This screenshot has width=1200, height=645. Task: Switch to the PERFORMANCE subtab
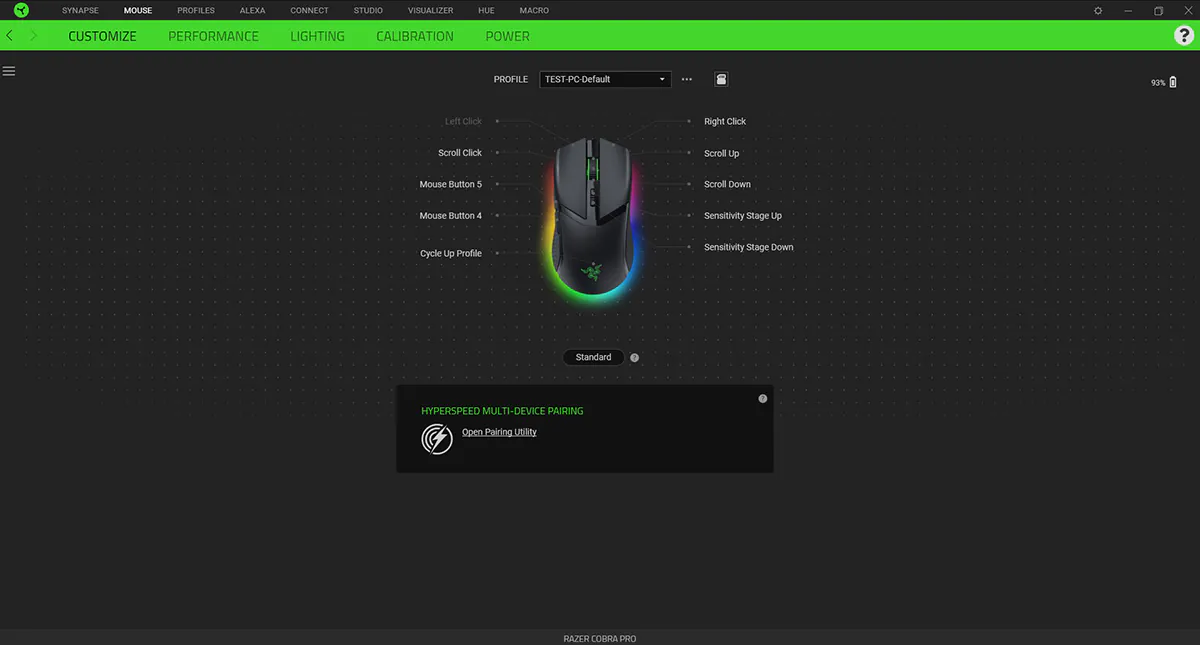click(213, 36)
